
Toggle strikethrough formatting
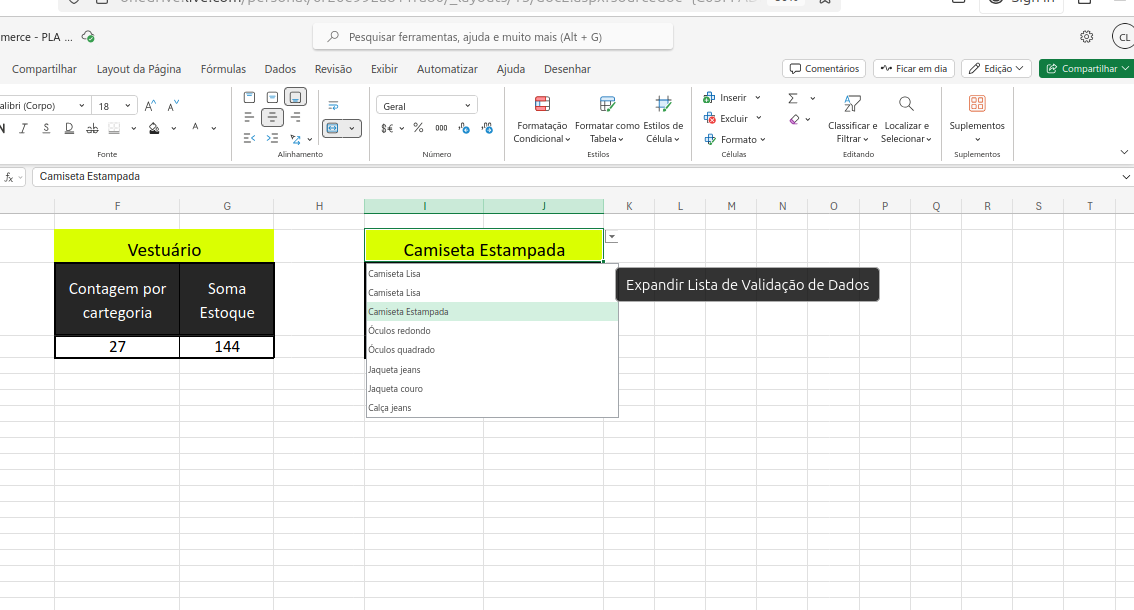(x=91, y=129)
